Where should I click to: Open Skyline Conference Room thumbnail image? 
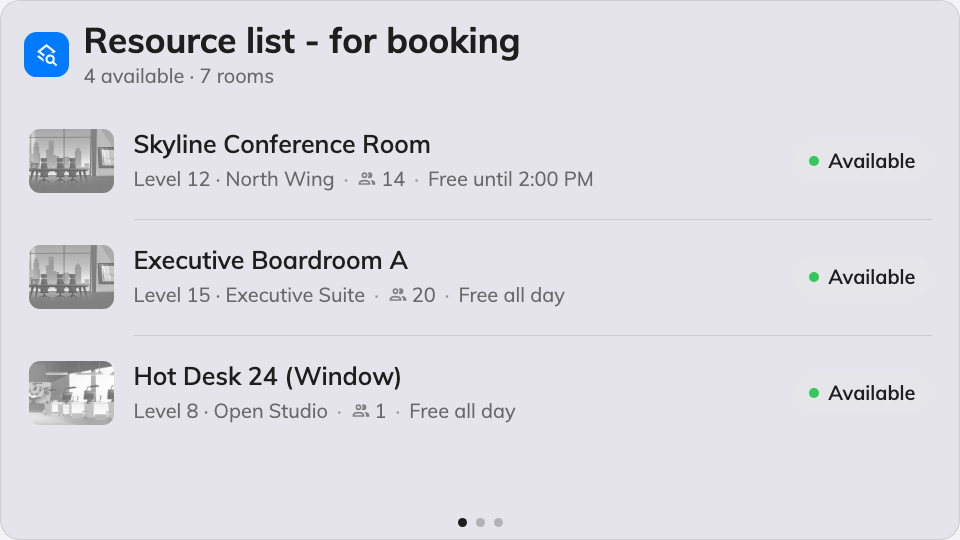coord(72,161)
